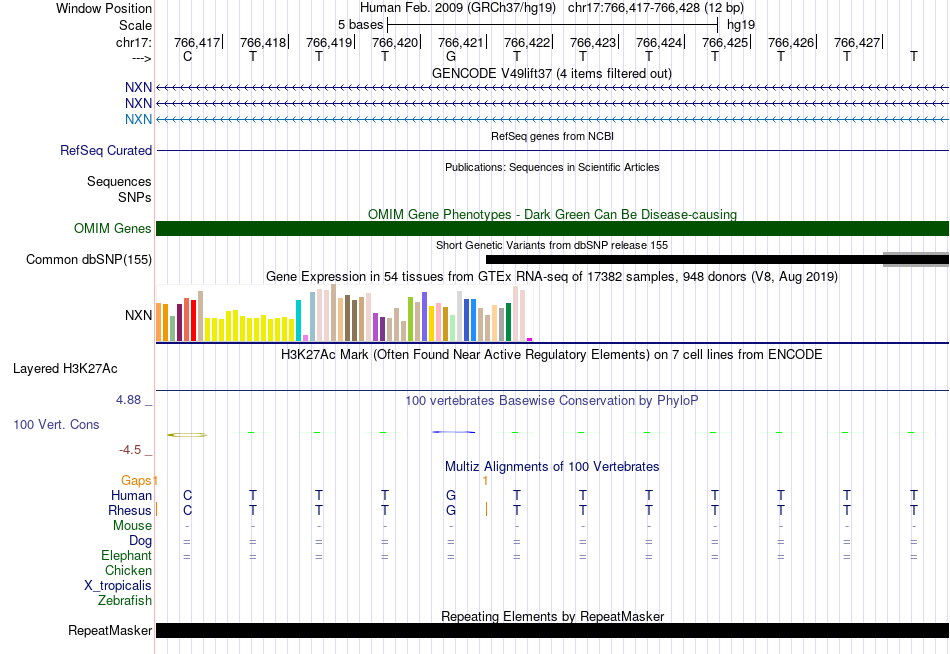Select the Human species label
The width and height of the screenshot is (950, 654).
pos(131,496)
